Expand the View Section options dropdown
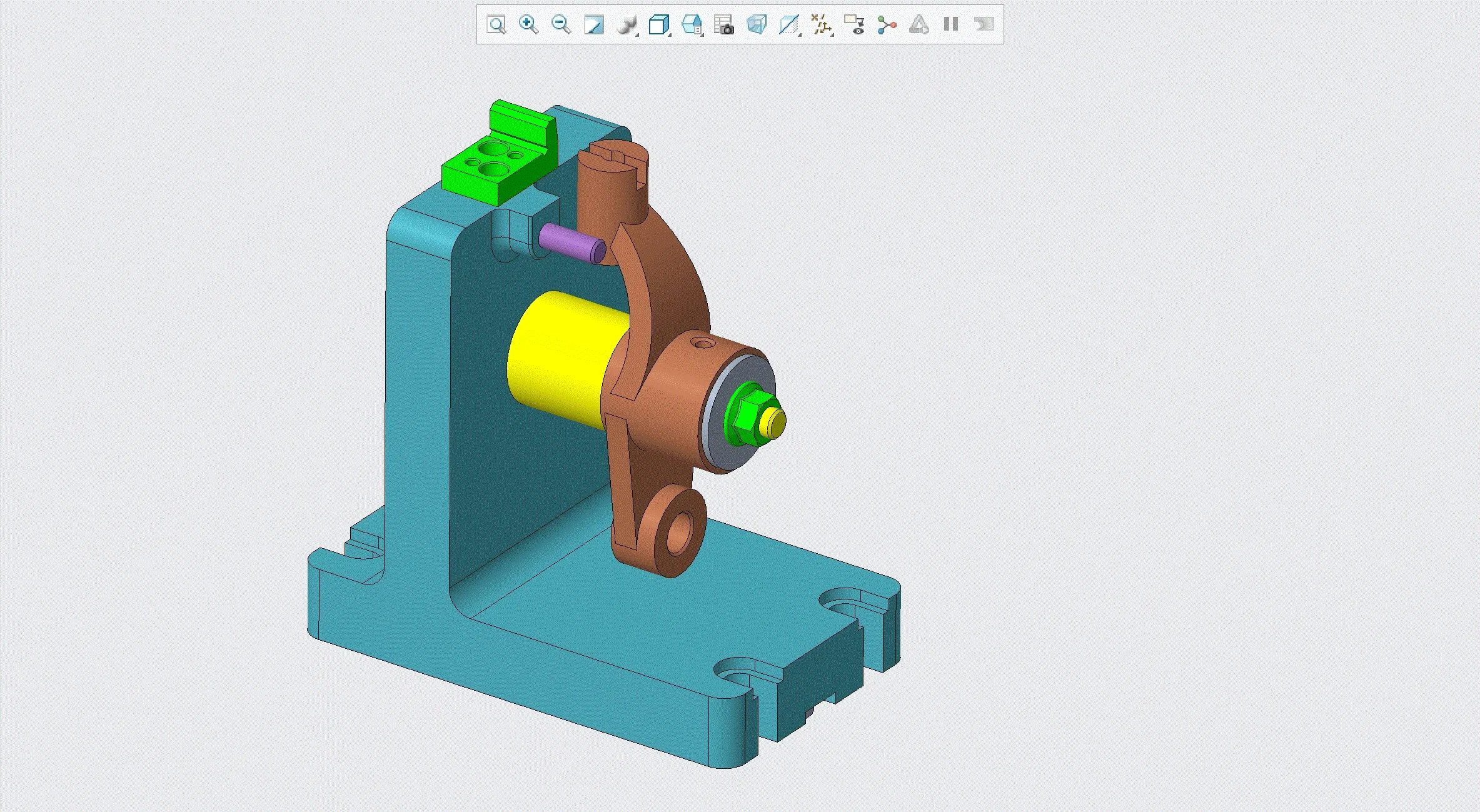The width and height of the screenshot is (1480, 812). coord(789,25)
